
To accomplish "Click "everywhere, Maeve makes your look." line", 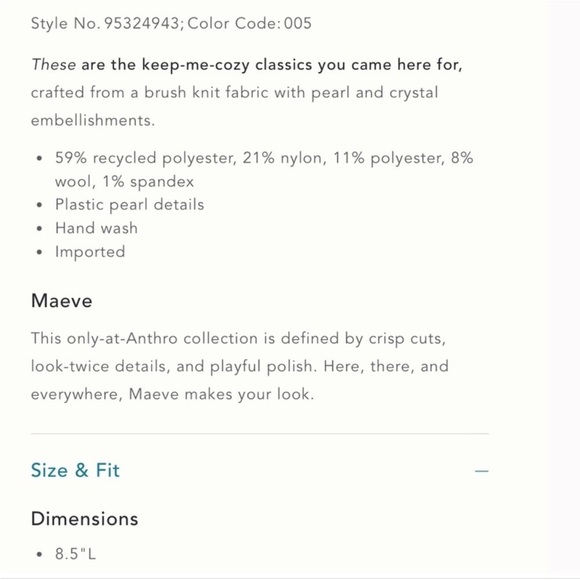I will (x=172, y=394).
